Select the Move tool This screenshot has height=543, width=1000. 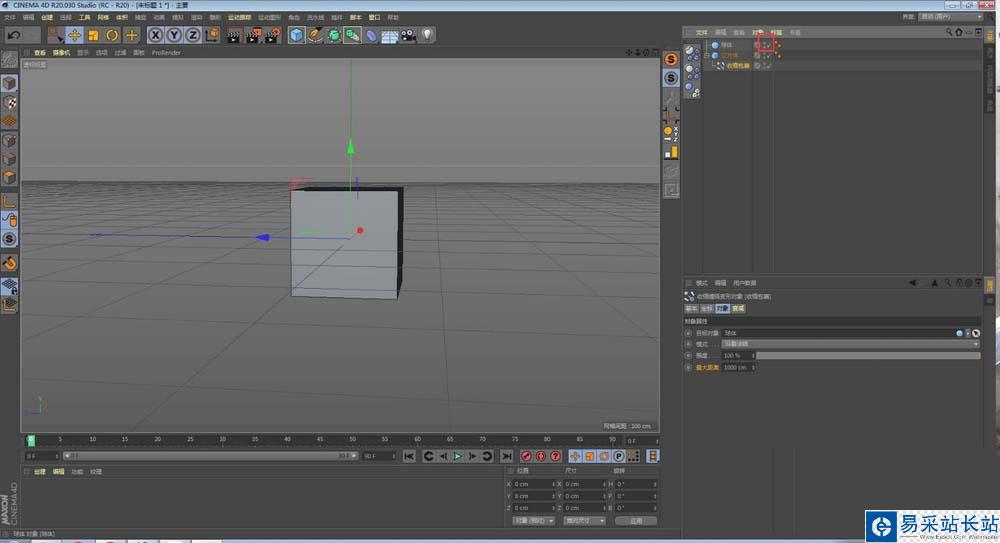pos(74,35)
